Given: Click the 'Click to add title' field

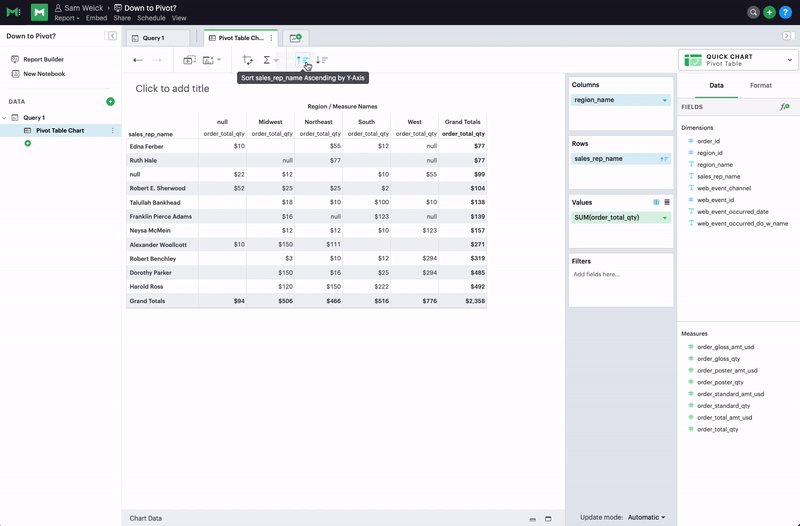Looking at the screenshot, I should tap(173, 89).
